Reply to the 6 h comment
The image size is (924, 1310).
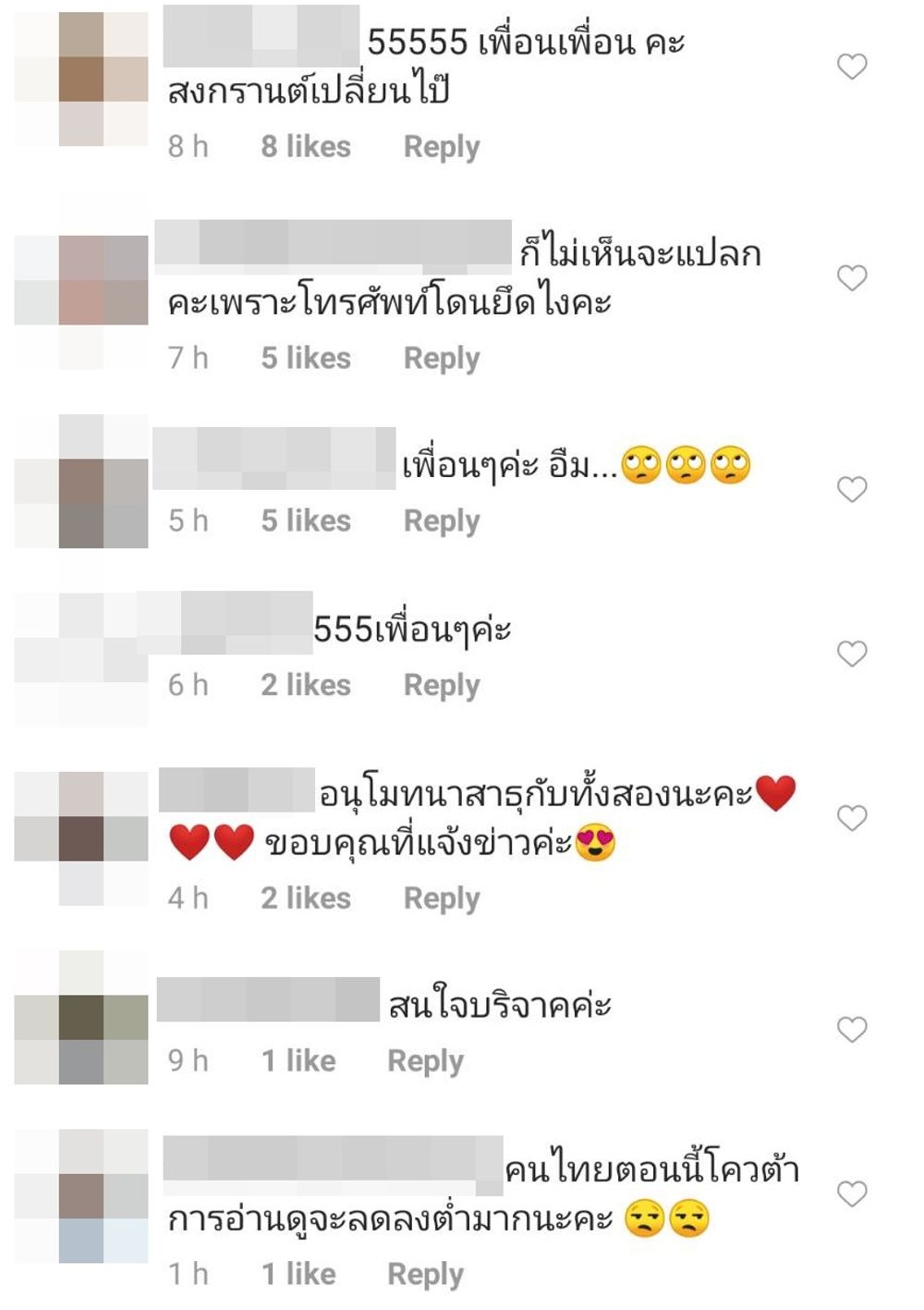tap(442, 686)
